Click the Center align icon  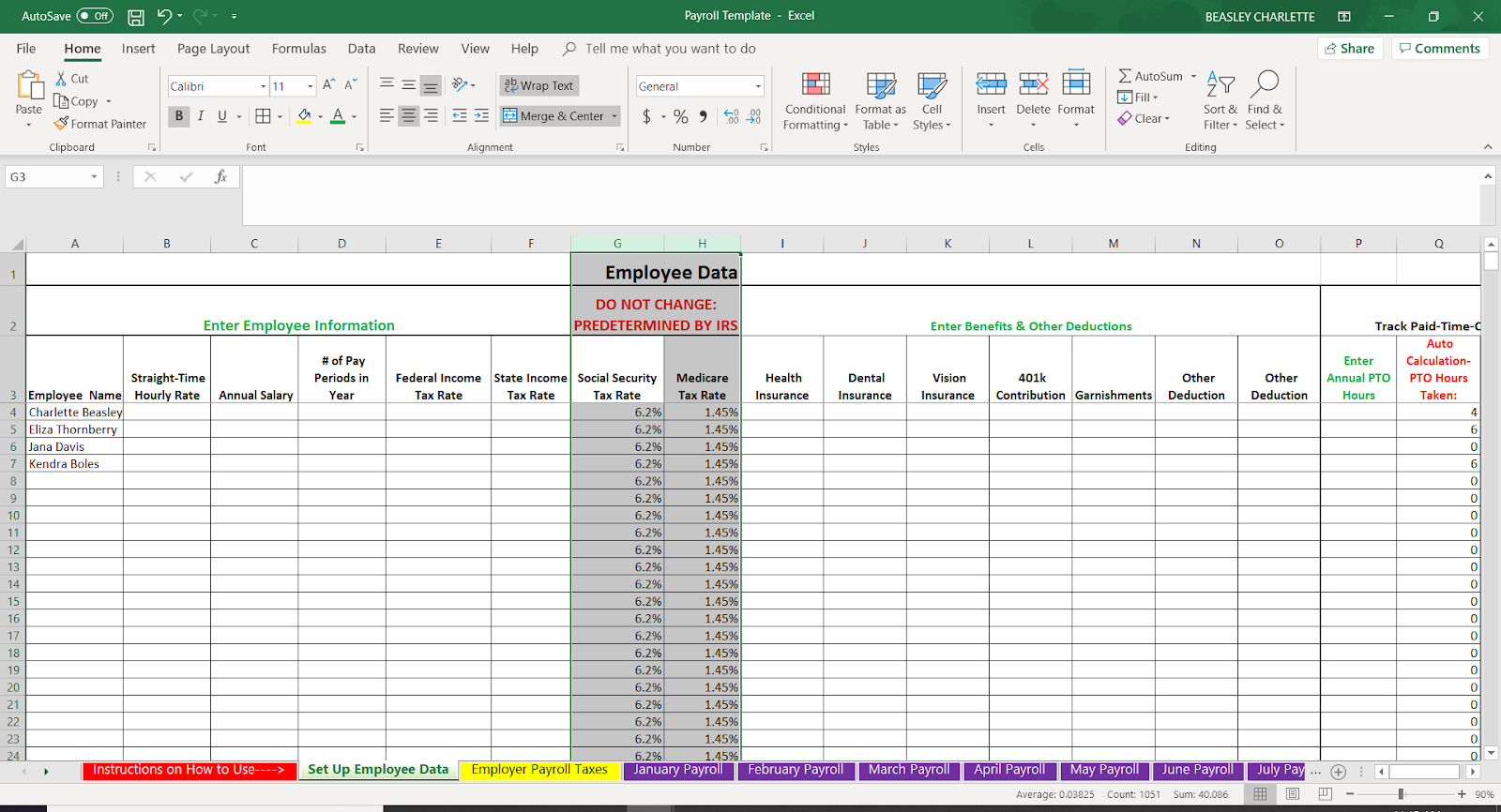[408, 116]
